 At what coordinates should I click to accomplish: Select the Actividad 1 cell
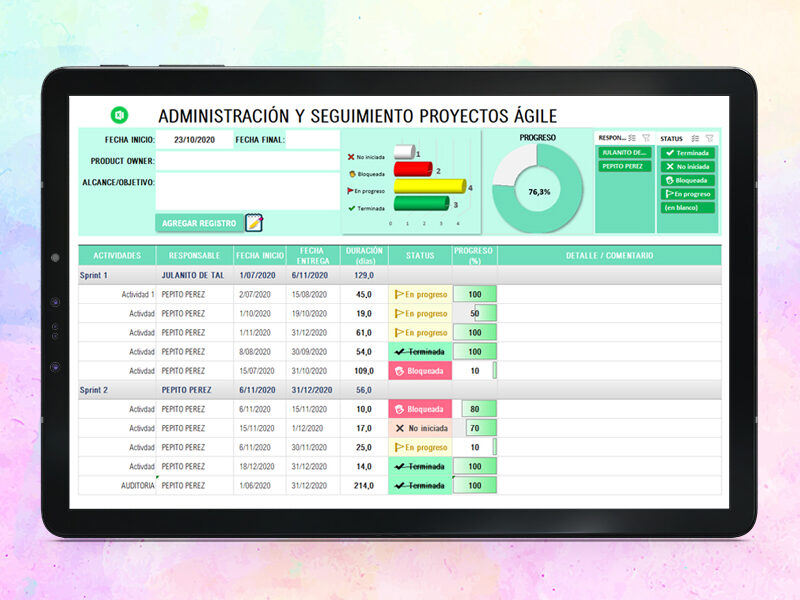117,294
